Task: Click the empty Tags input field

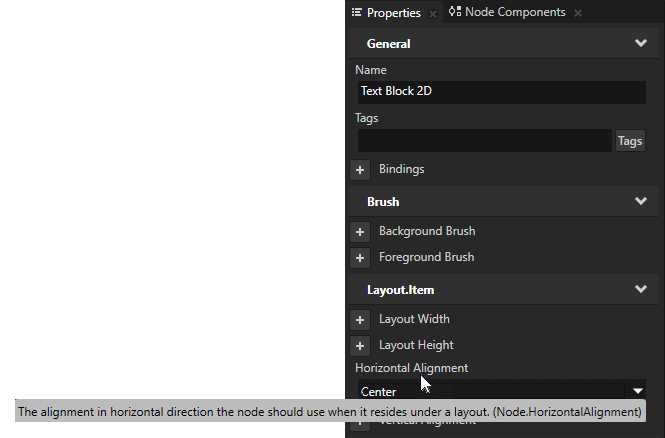Action: tap(483, 141)
